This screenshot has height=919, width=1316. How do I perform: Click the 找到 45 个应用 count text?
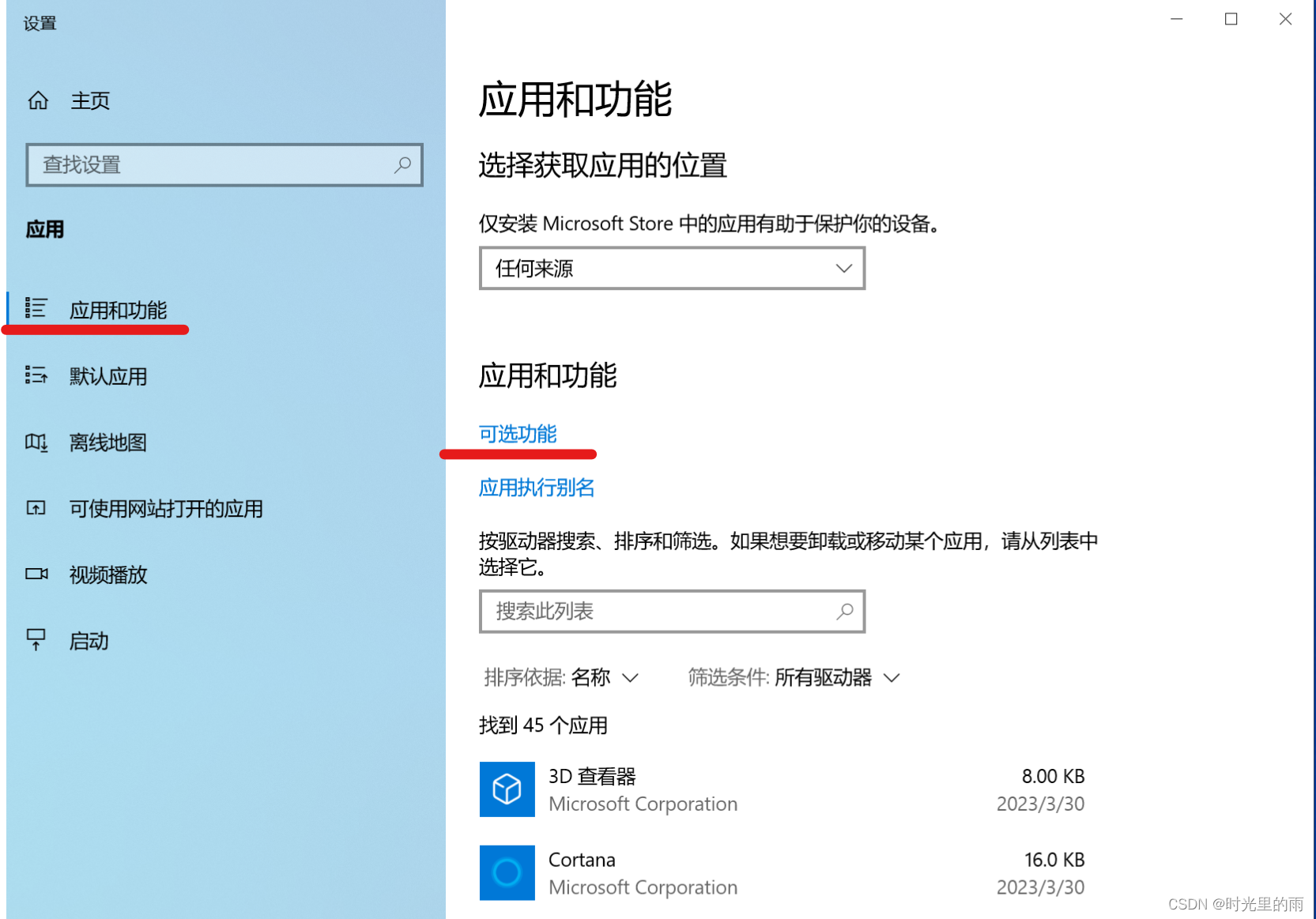(543, 725)
